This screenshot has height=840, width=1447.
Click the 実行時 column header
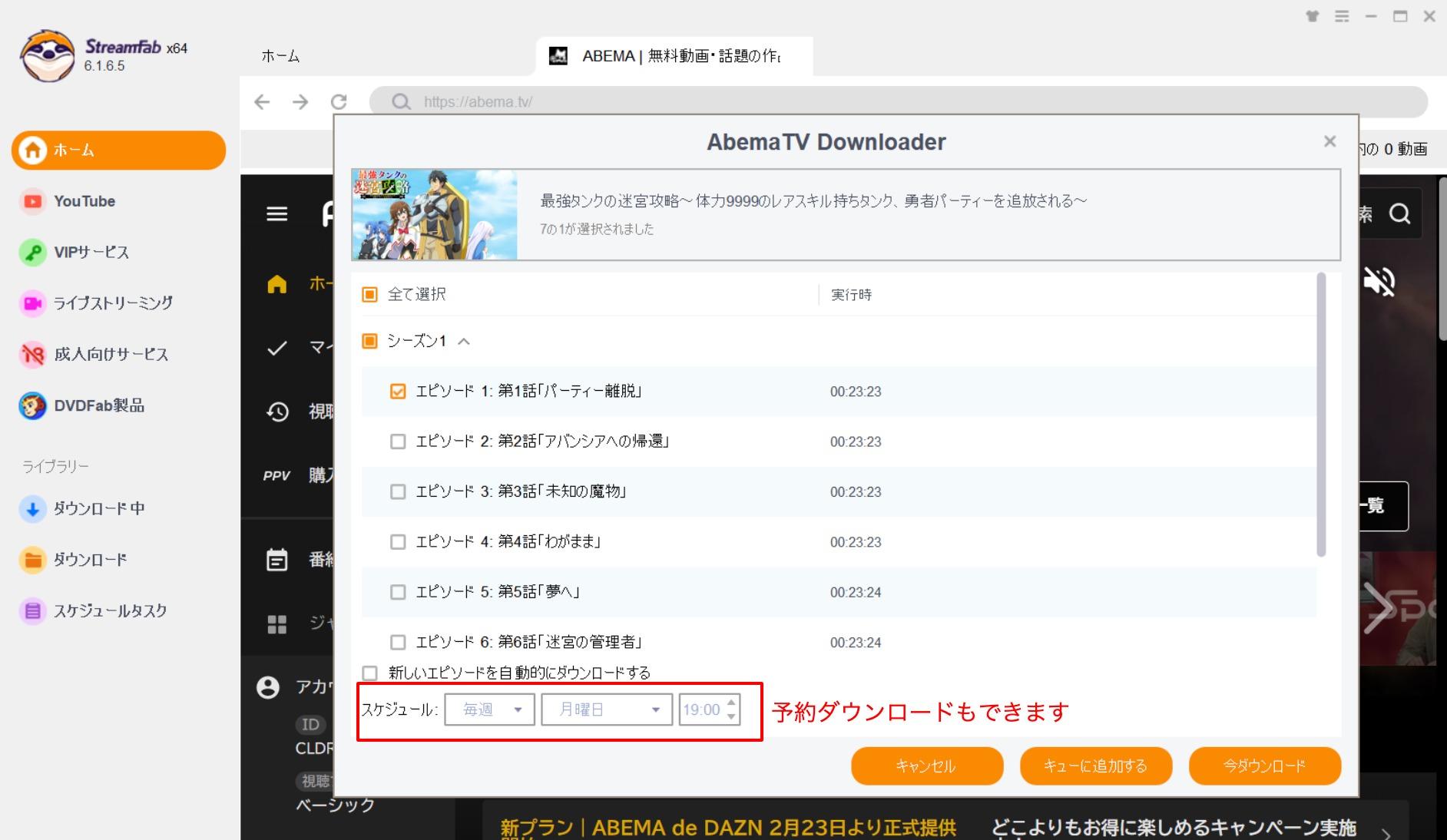click(851, 295)
